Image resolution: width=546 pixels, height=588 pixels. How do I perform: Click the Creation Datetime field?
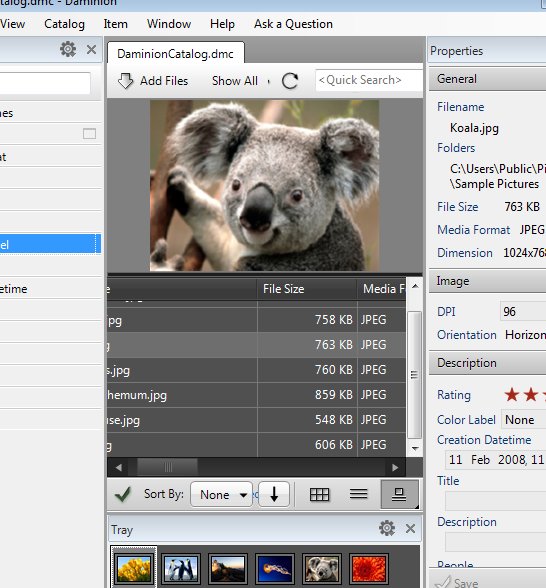point(495,459)
